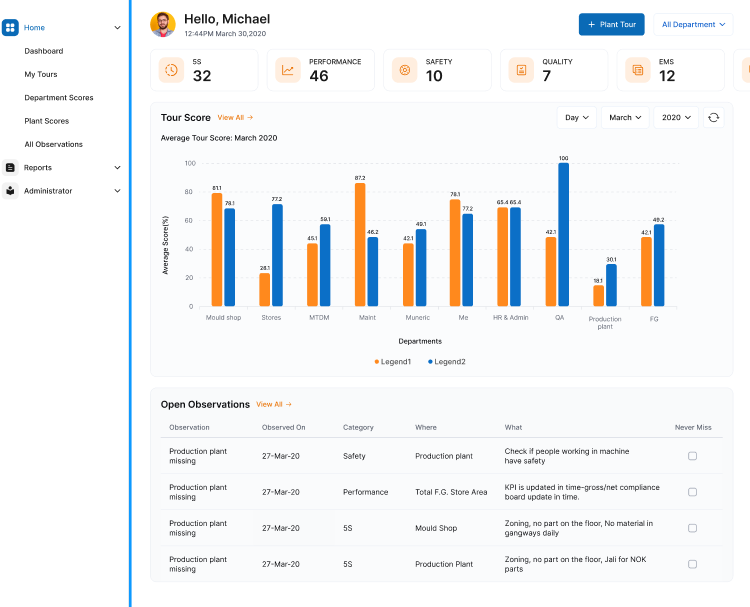Check Never Miss for the Safety observation
This screenshot has height=607, width=750.
[x=692, y=456]
